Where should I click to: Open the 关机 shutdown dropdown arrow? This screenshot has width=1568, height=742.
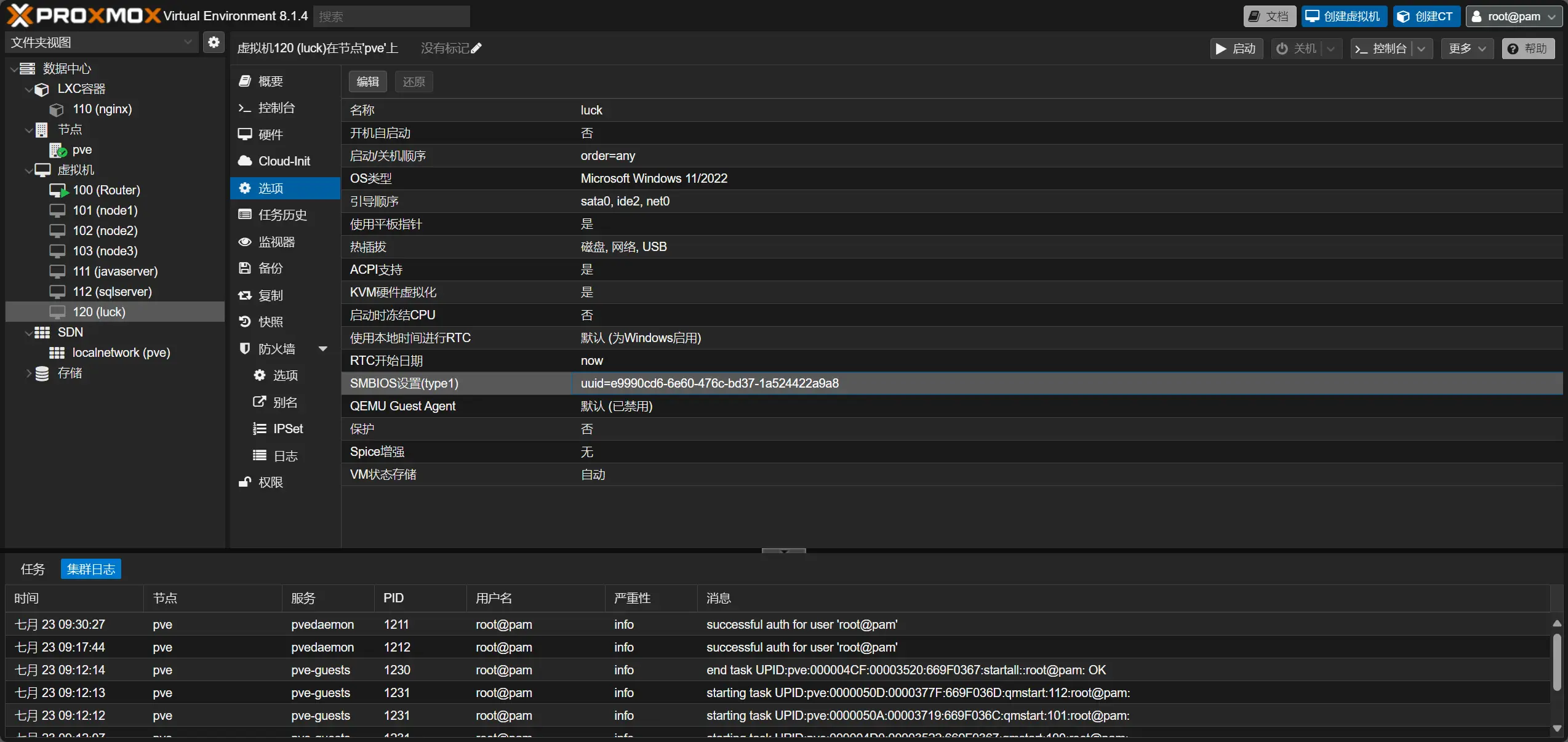point(1330,49)
